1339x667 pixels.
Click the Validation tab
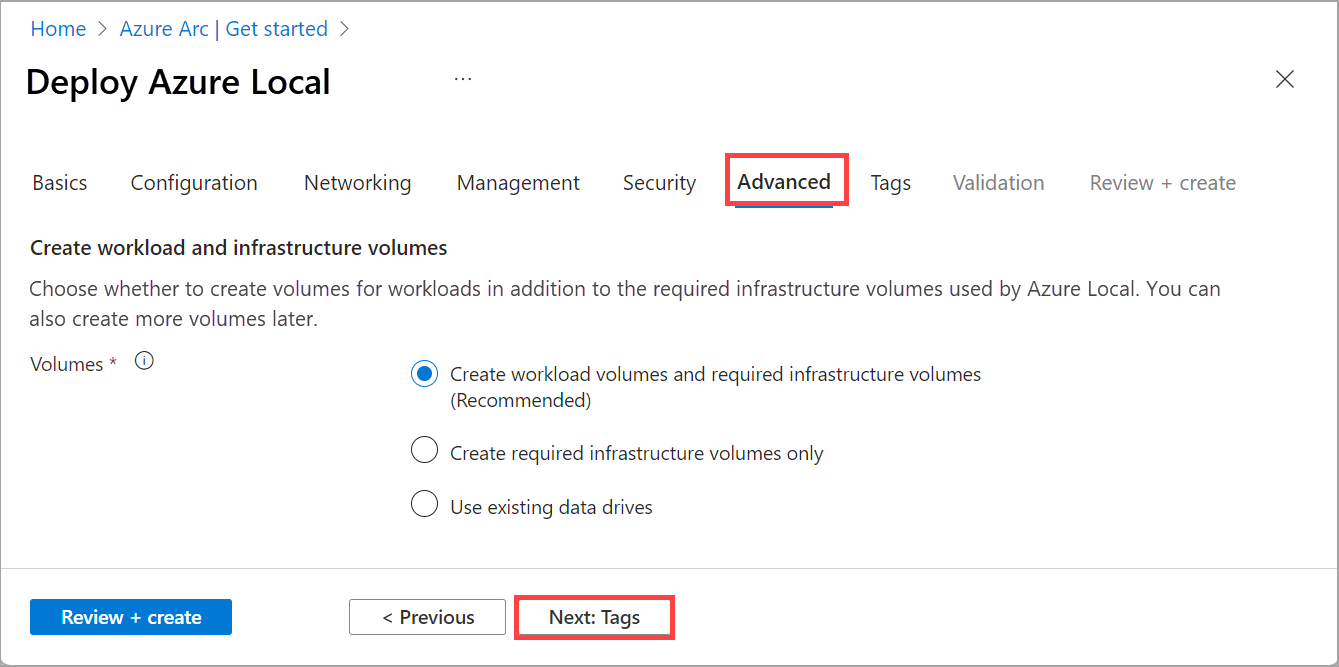(x=999, y=183)
